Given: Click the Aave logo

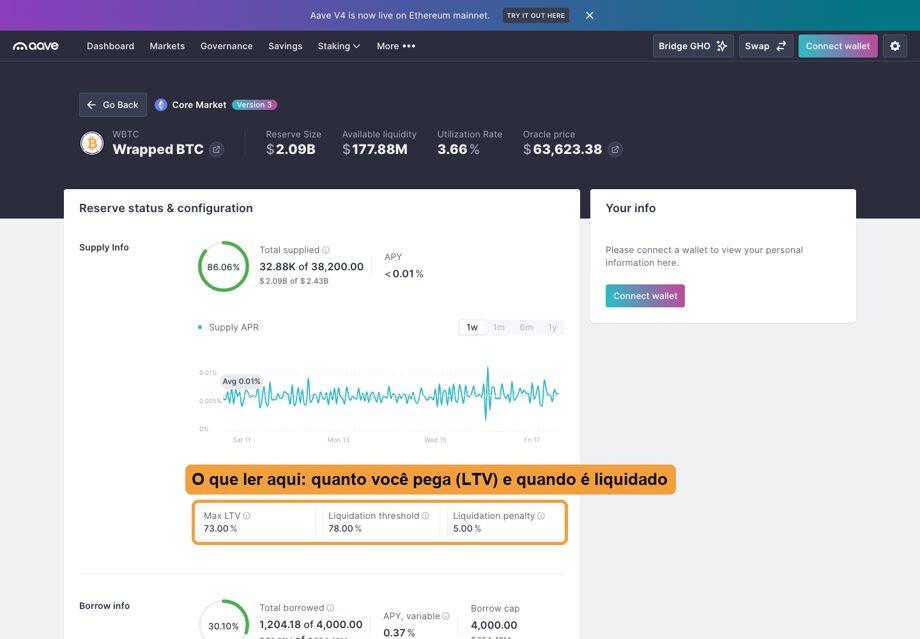Looking at the screenshot, I should click(36, 46).
